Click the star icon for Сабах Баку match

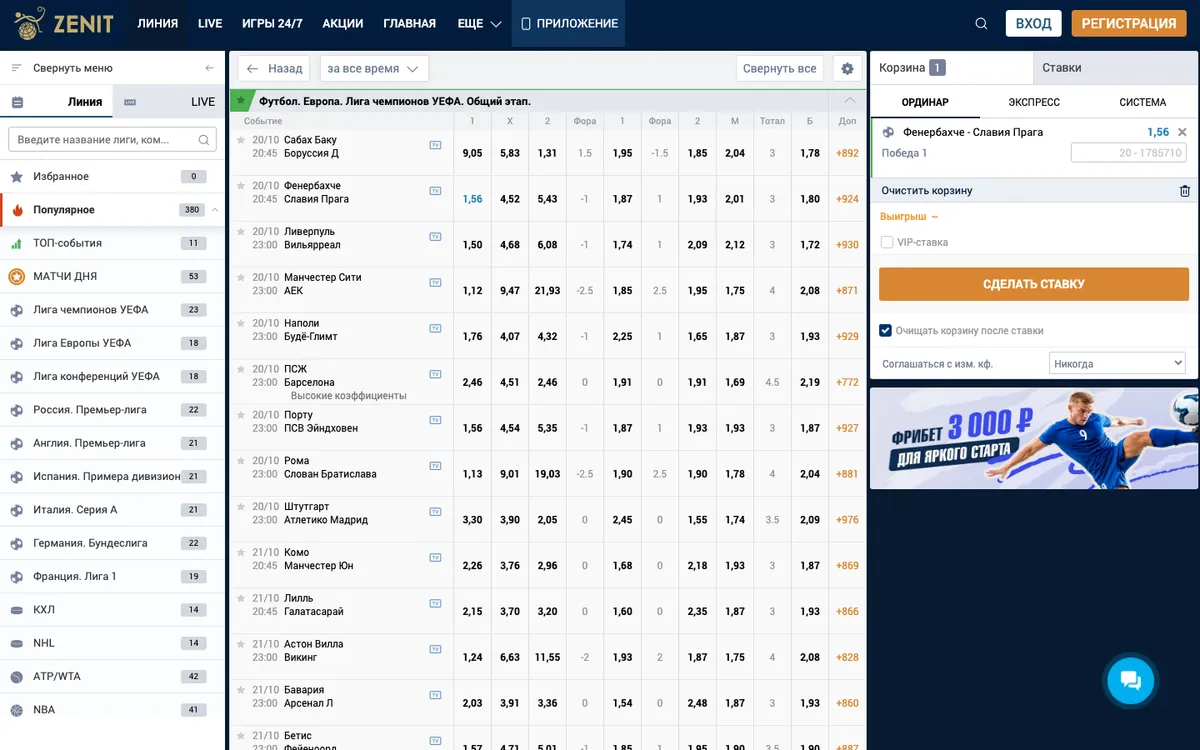pyautogui.click(x=241, y=141)
